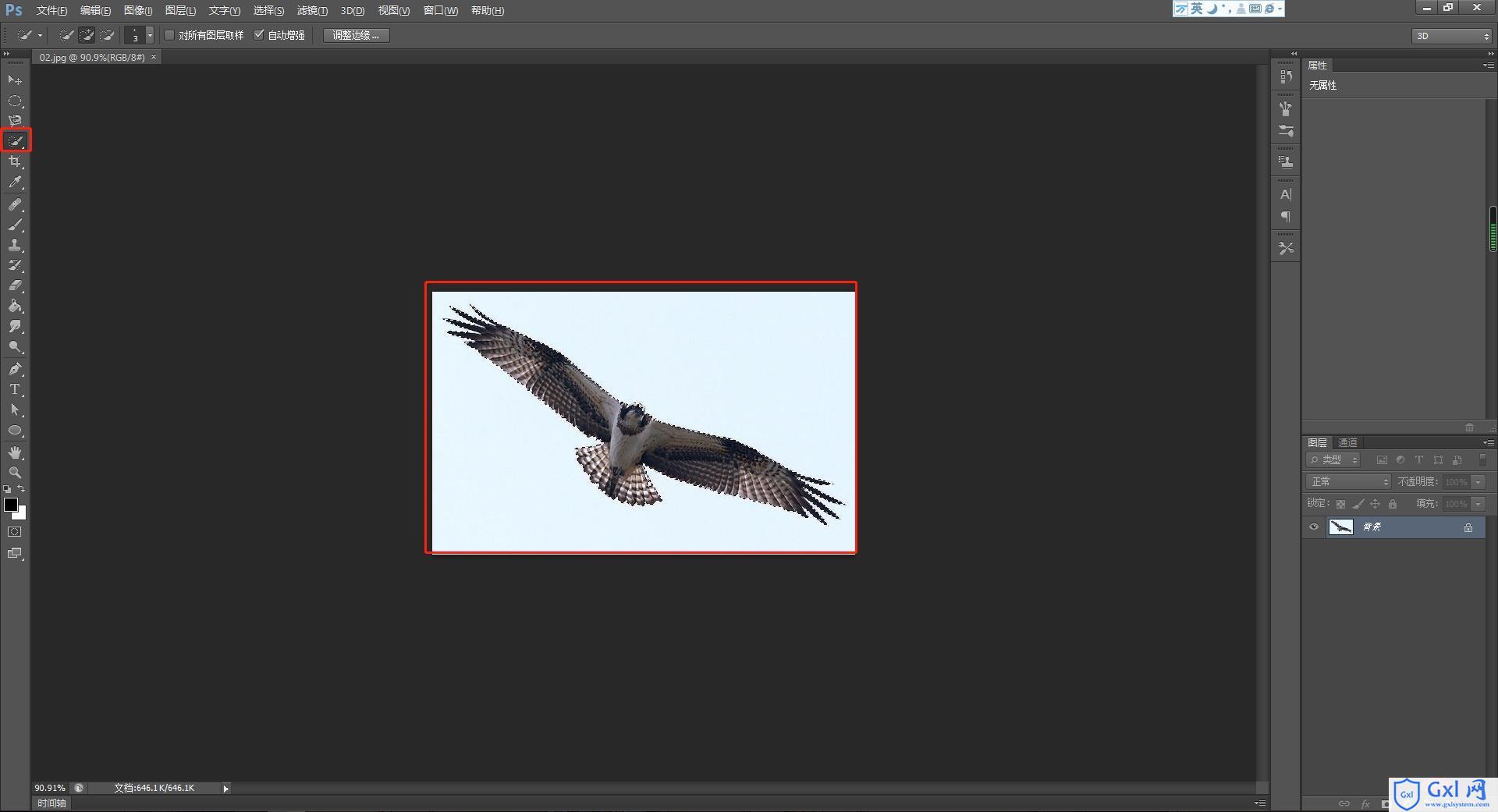
Task: Select the Healing Brush tool
Action: (x=15, y=204)
